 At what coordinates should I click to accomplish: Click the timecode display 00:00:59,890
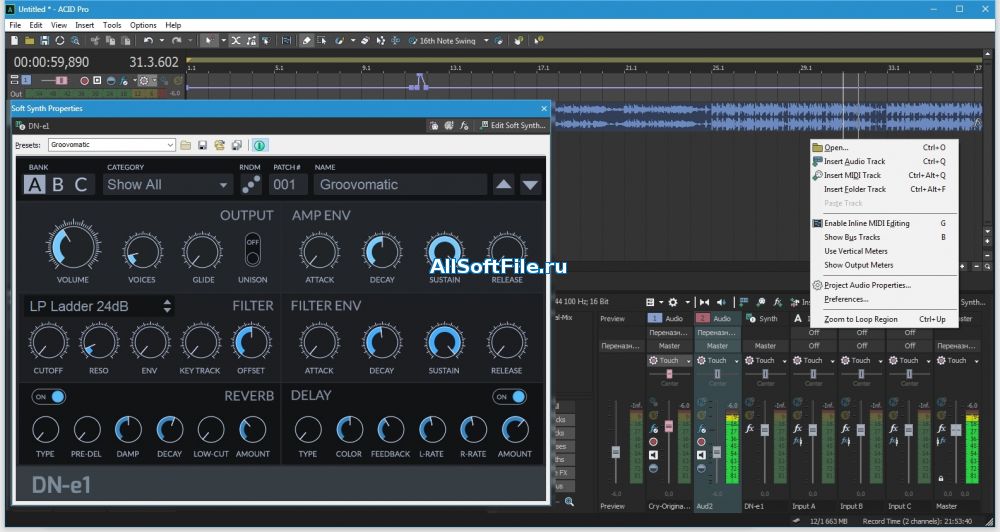52,63
